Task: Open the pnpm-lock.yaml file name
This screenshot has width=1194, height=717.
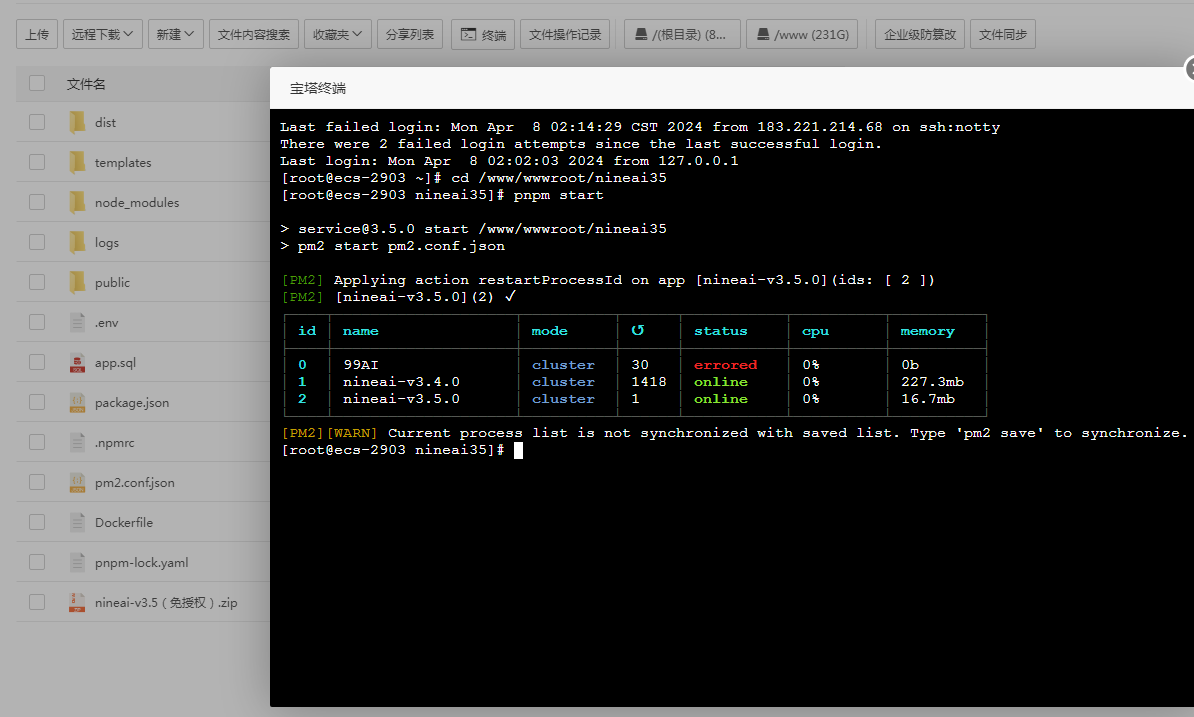Action: [142, 562]
